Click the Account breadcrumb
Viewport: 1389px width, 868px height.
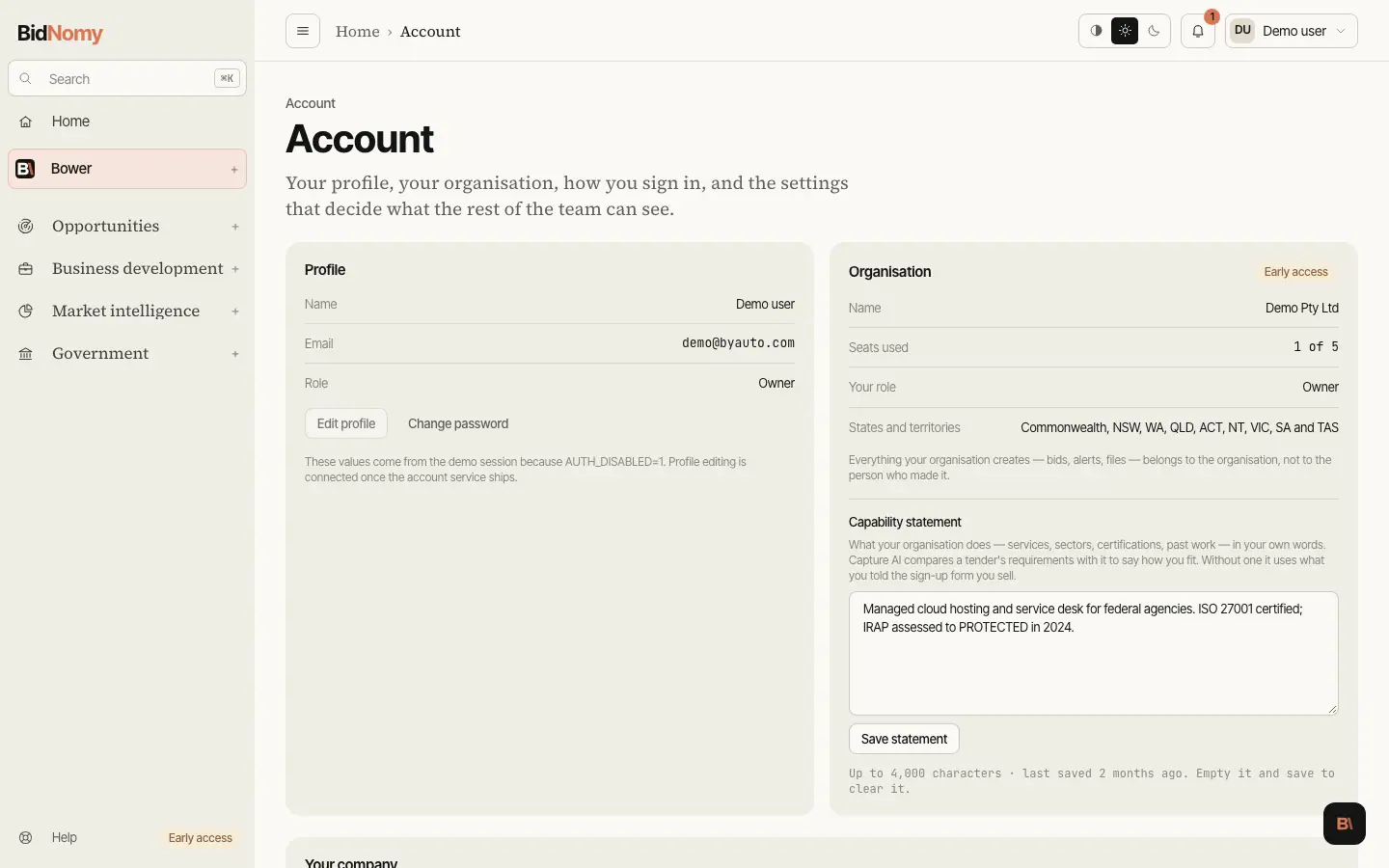[x=430, y=32]
